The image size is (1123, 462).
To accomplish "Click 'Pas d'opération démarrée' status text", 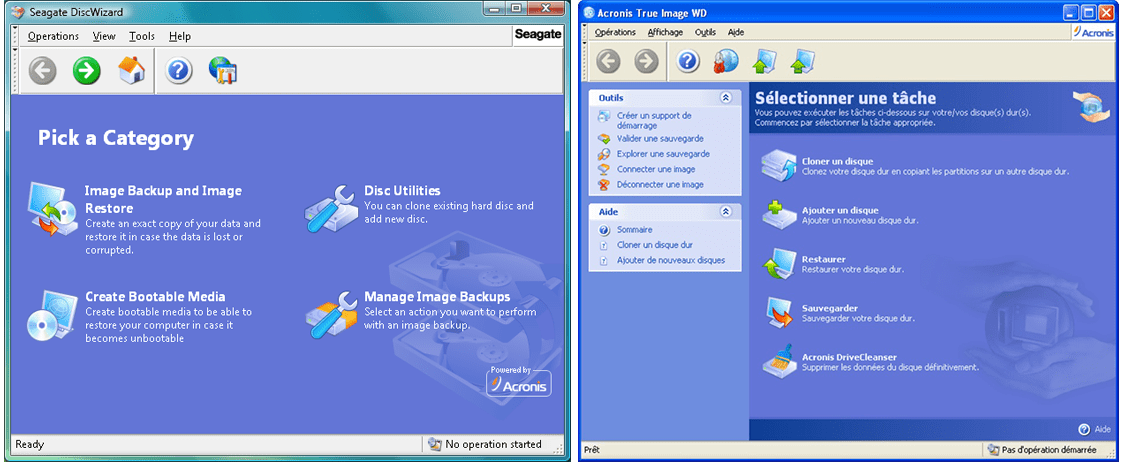I will pos(1048,450).
